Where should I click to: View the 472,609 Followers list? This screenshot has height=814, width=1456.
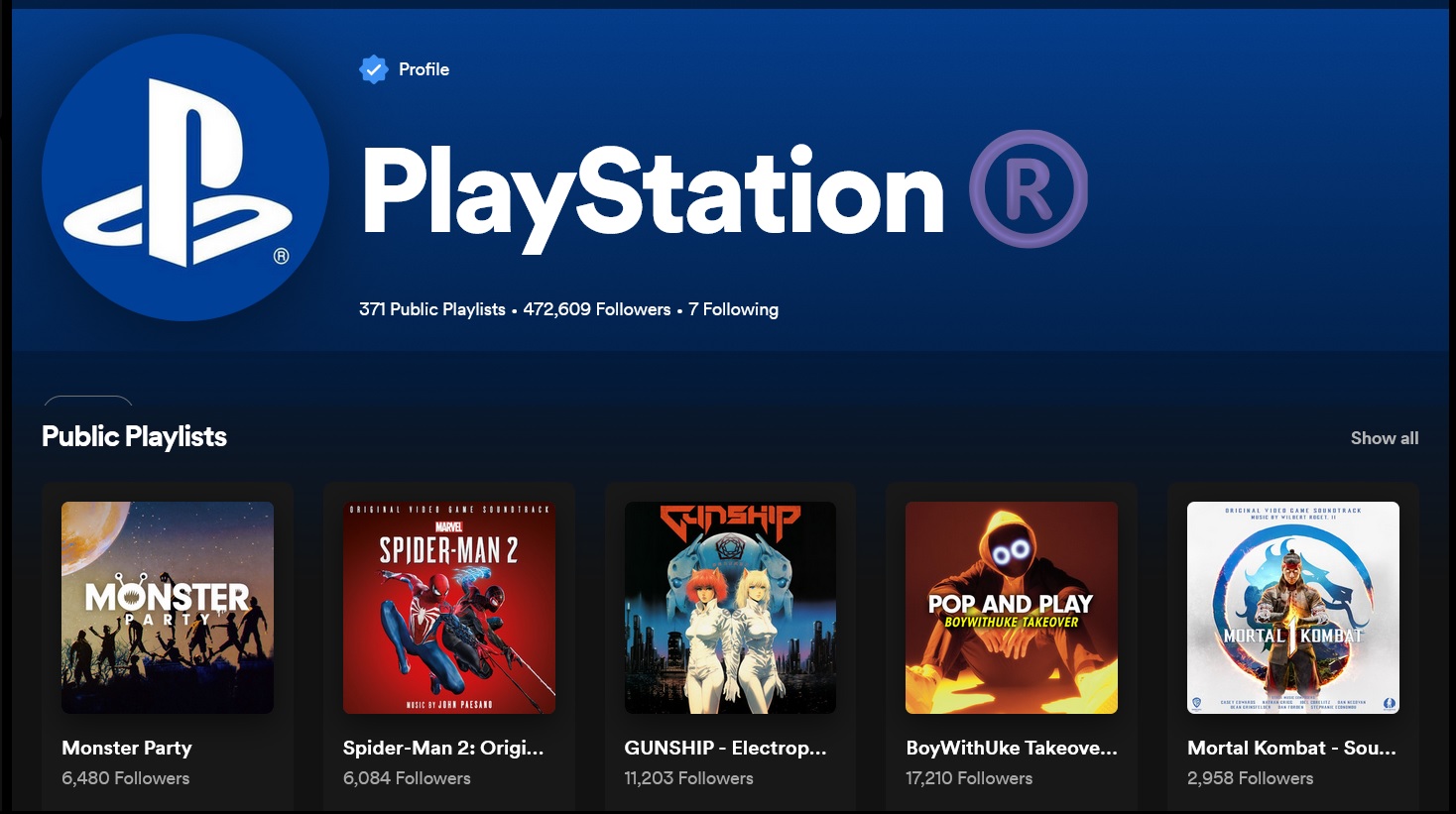click(x=596, y=309)
